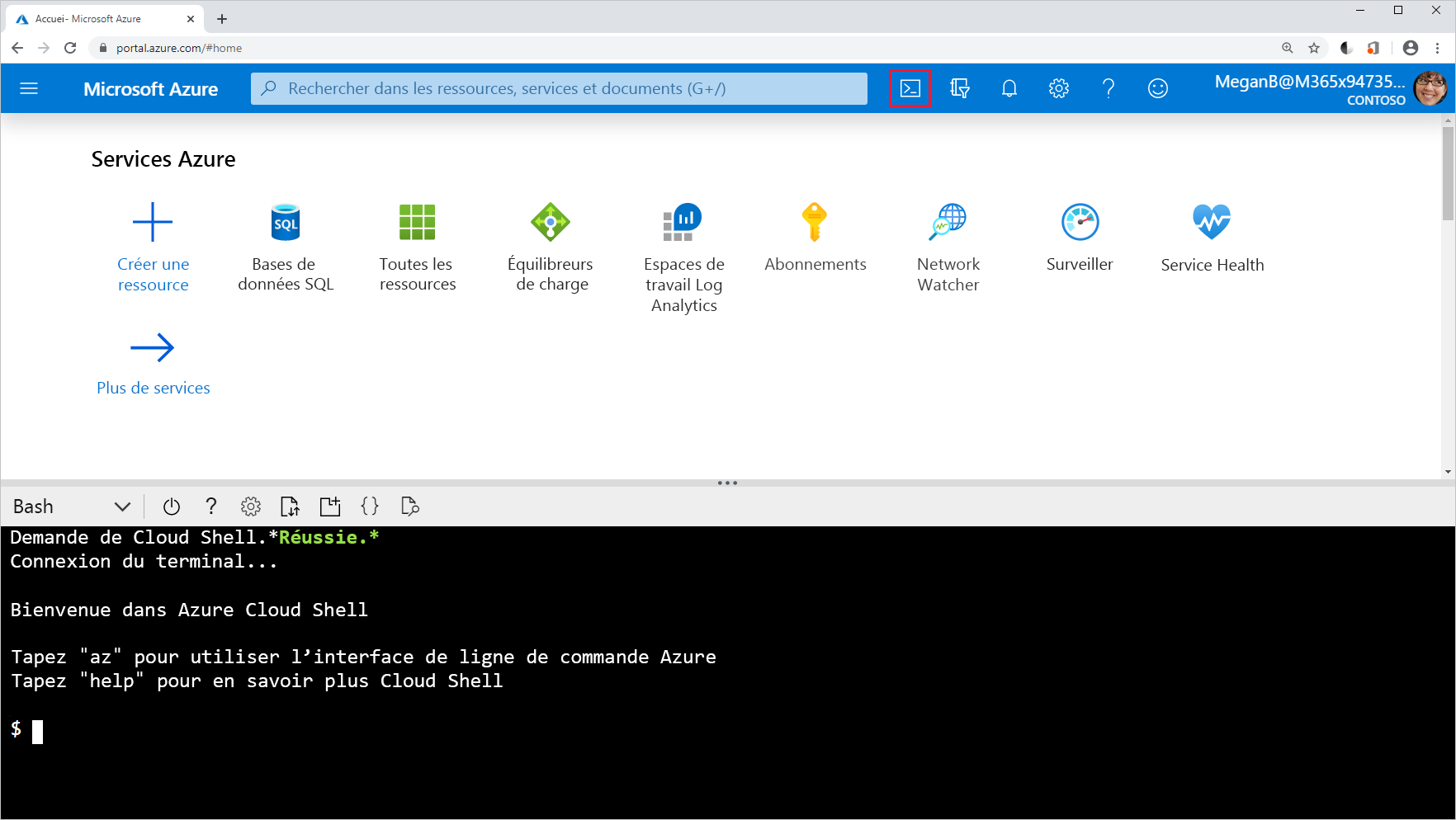Click the Plus de services link

point(154,388)
